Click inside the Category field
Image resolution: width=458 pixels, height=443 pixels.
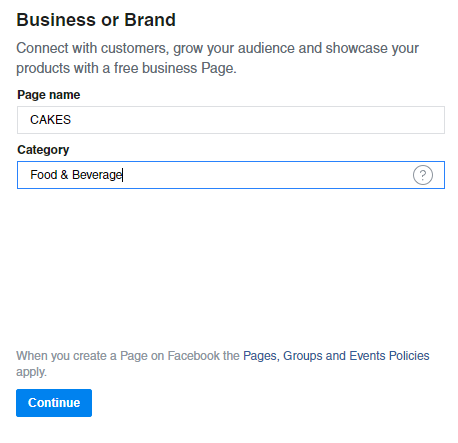click(231, 175)
